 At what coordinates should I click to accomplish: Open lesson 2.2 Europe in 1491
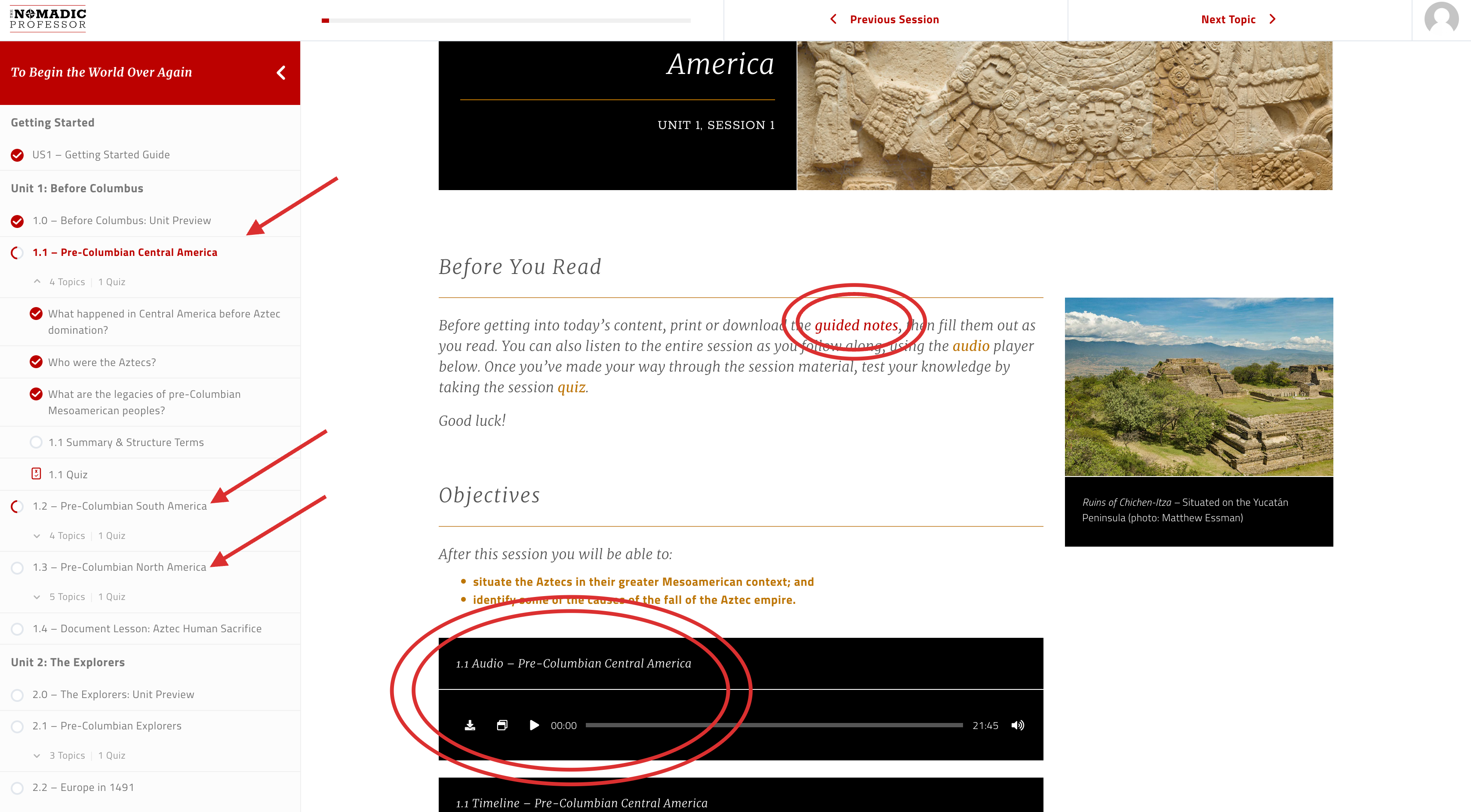coord(83,787)
